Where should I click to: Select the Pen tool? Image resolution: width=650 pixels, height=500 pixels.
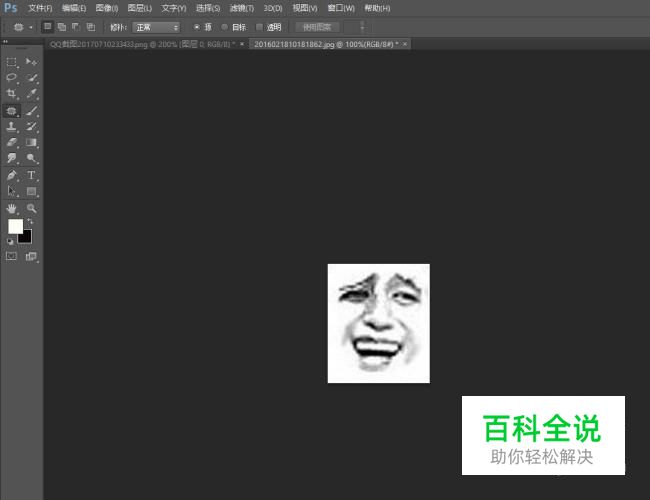tap(11, 175)
